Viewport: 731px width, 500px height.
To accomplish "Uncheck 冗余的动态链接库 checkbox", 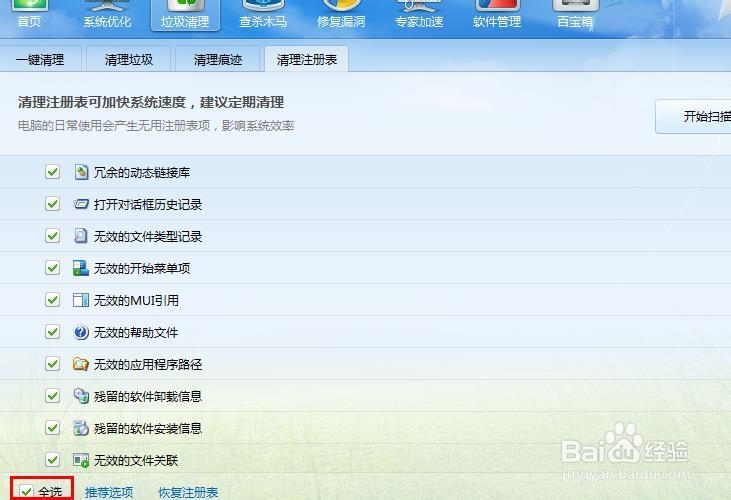I will pos(53,172).
